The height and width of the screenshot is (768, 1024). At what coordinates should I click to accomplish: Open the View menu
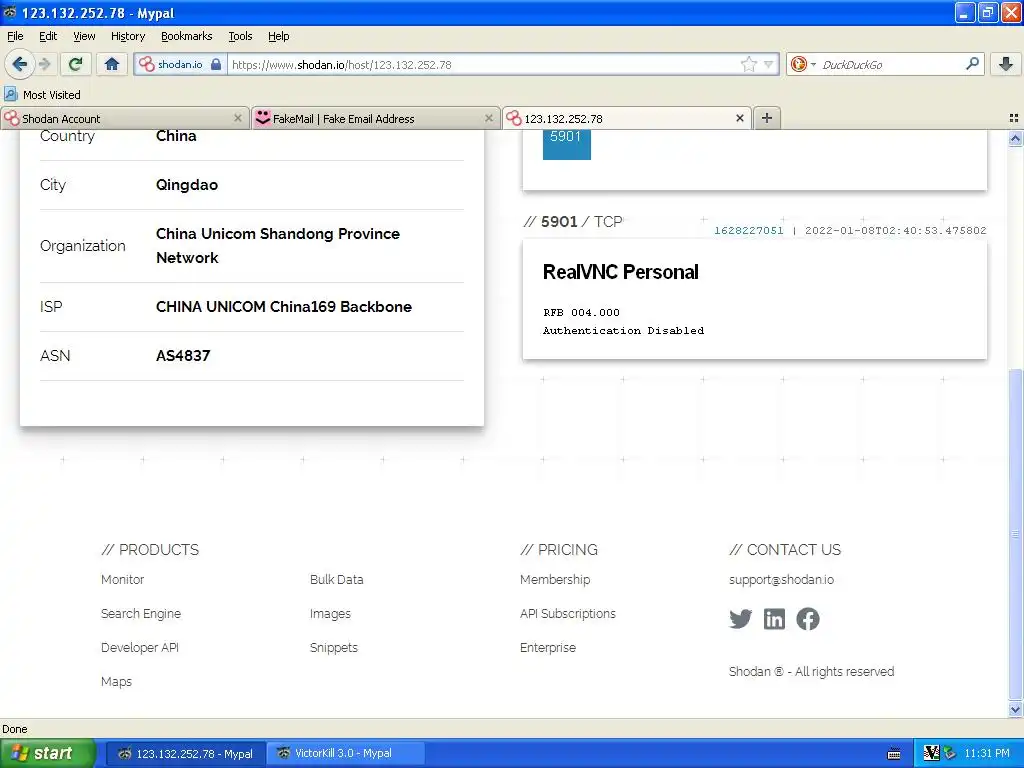84,36
